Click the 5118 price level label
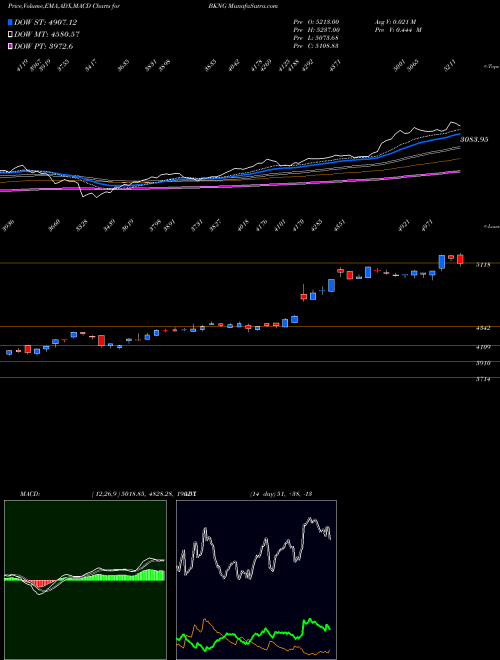The width and height of the screenshot is (500, 660). point(483,265)
